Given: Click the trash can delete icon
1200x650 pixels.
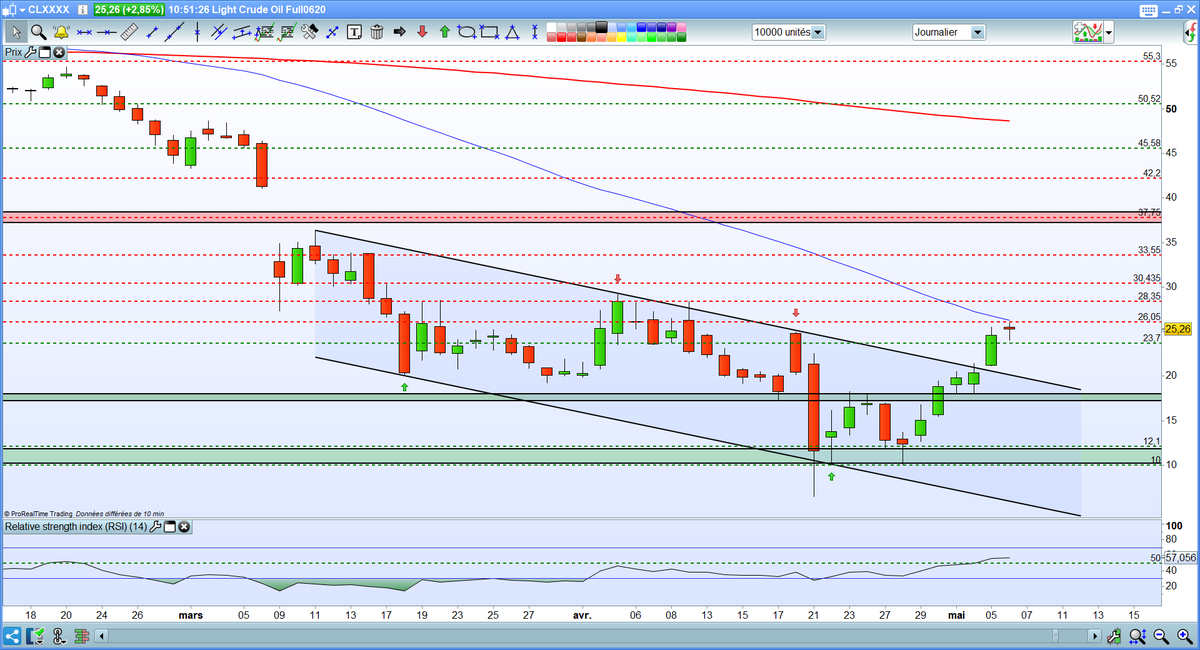Looking at the screenshot, I should pos(377,32).
